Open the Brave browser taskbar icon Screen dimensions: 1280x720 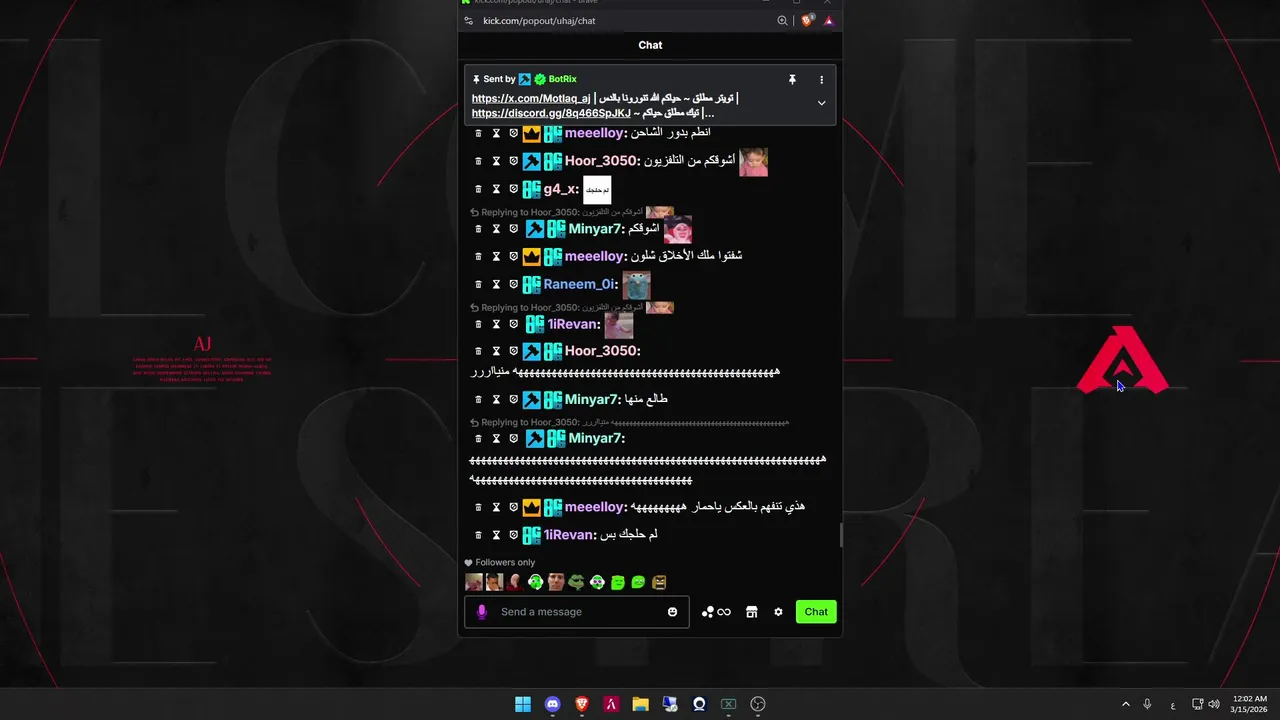[582, 704]
